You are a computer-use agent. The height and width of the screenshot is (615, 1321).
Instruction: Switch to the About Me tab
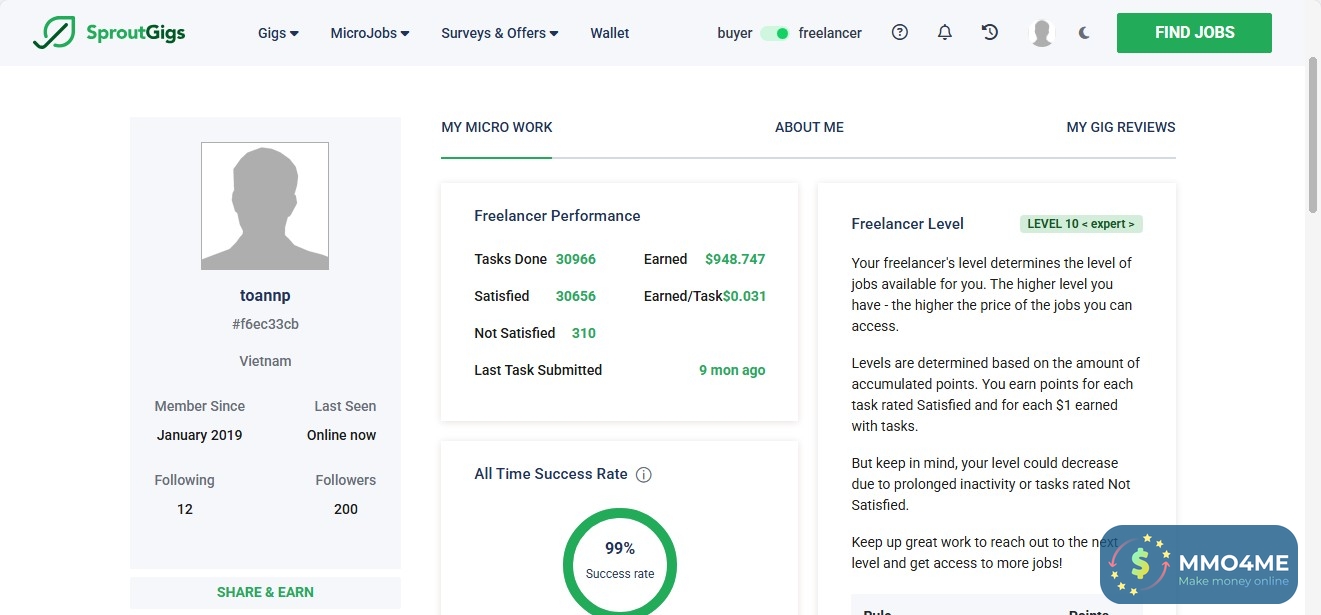[809, 127]
